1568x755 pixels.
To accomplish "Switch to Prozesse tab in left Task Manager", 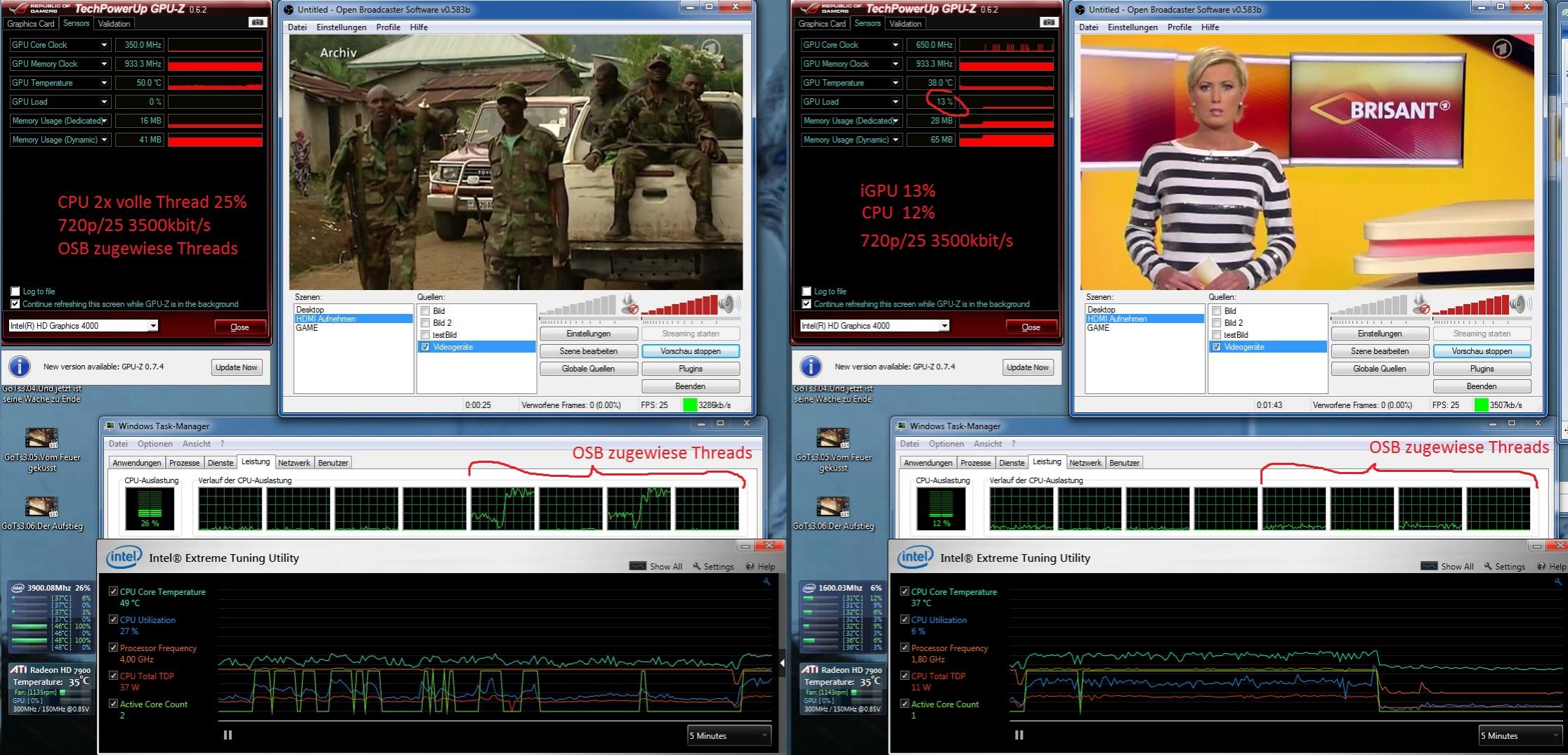I will coord(184,462).
